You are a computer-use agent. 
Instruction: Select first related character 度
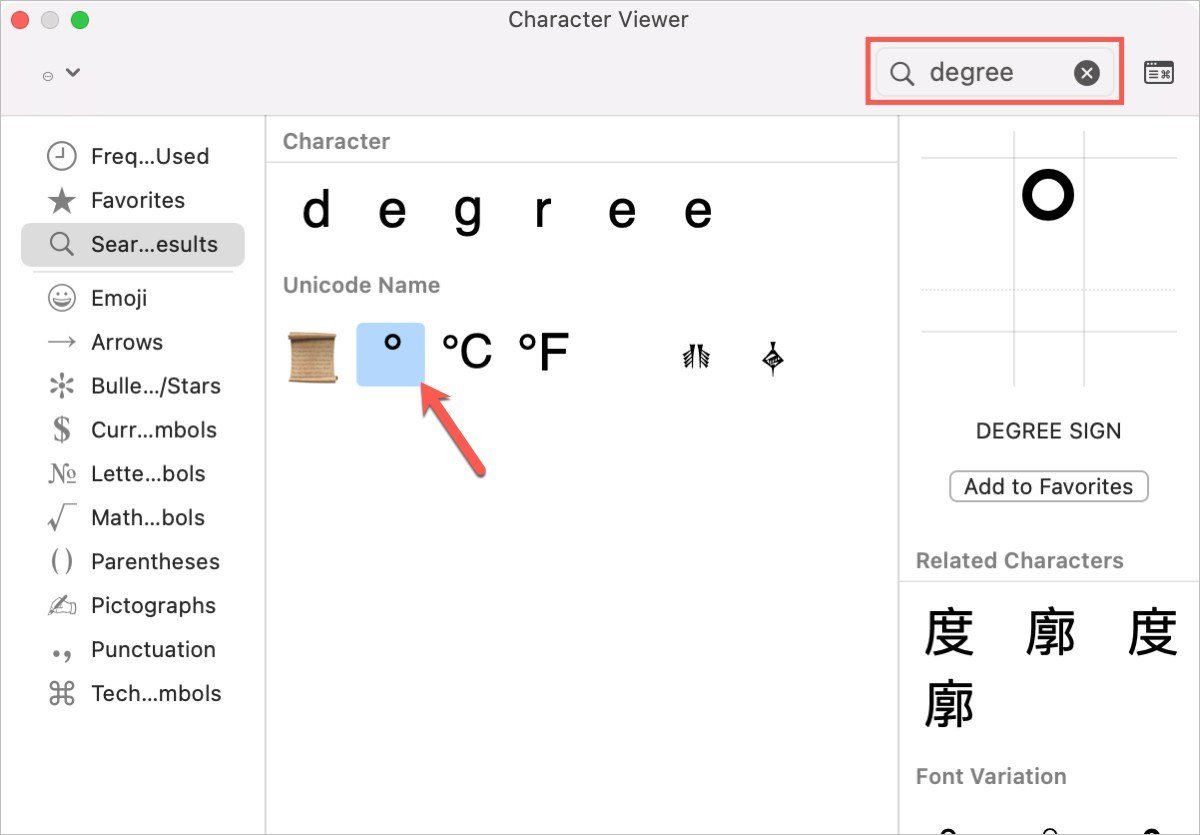point(949,634)
